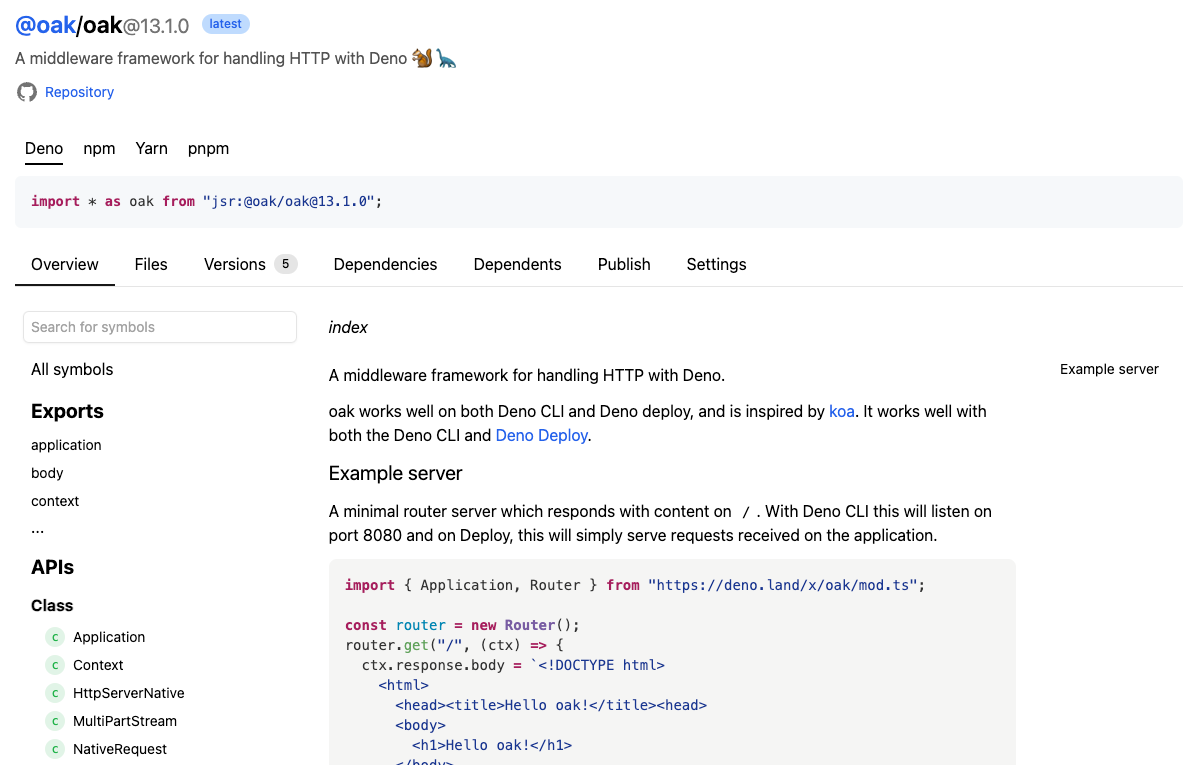Image resolution: width=1199 pixels, height=765 pixels.
Task: Switch to the npm install tab
Action: 99,148
